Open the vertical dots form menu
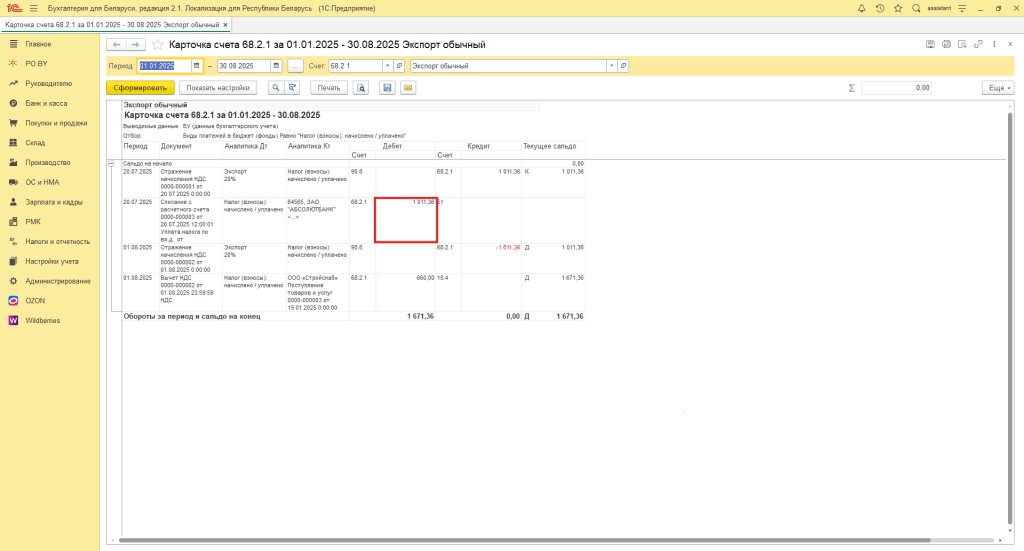 pyautogui.click(x=995, y=44)
